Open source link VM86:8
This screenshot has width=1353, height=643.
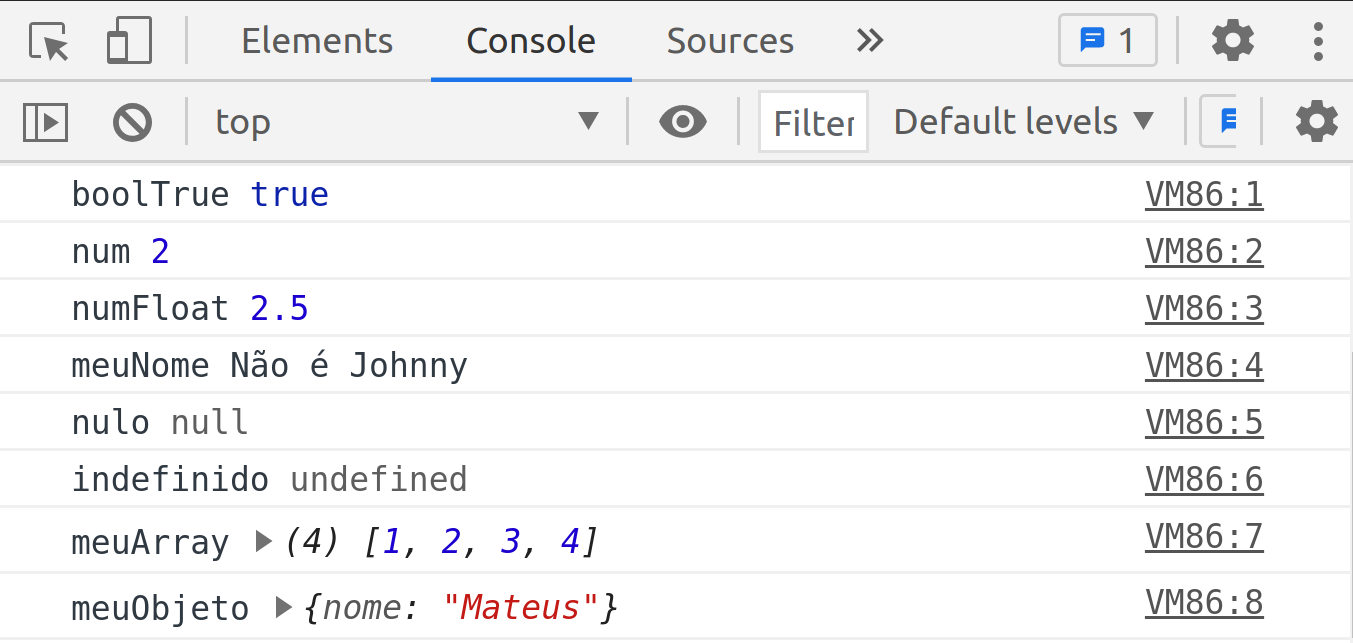click(1204, 601)
